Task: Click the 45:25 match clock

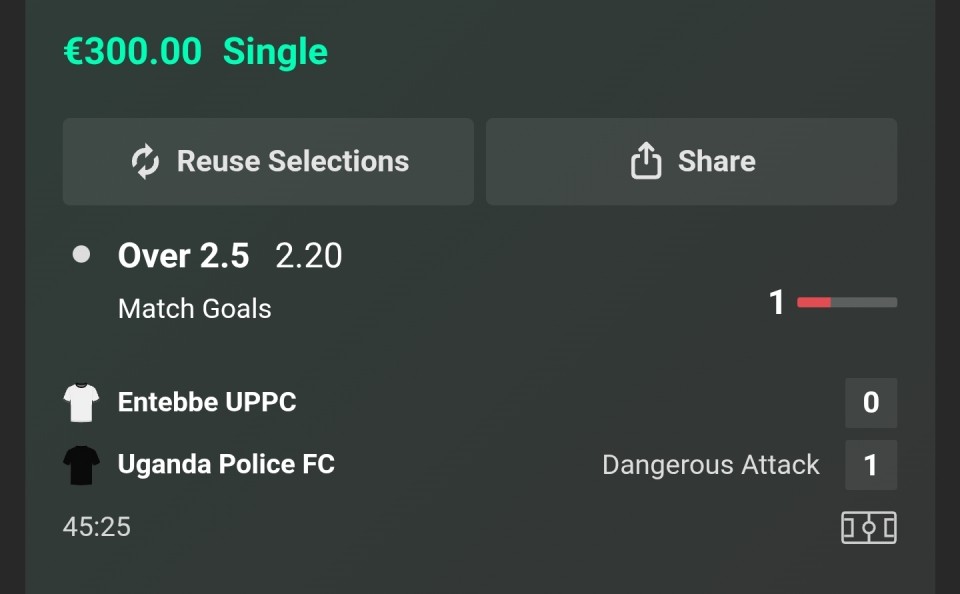Action: tap(97, 527)
